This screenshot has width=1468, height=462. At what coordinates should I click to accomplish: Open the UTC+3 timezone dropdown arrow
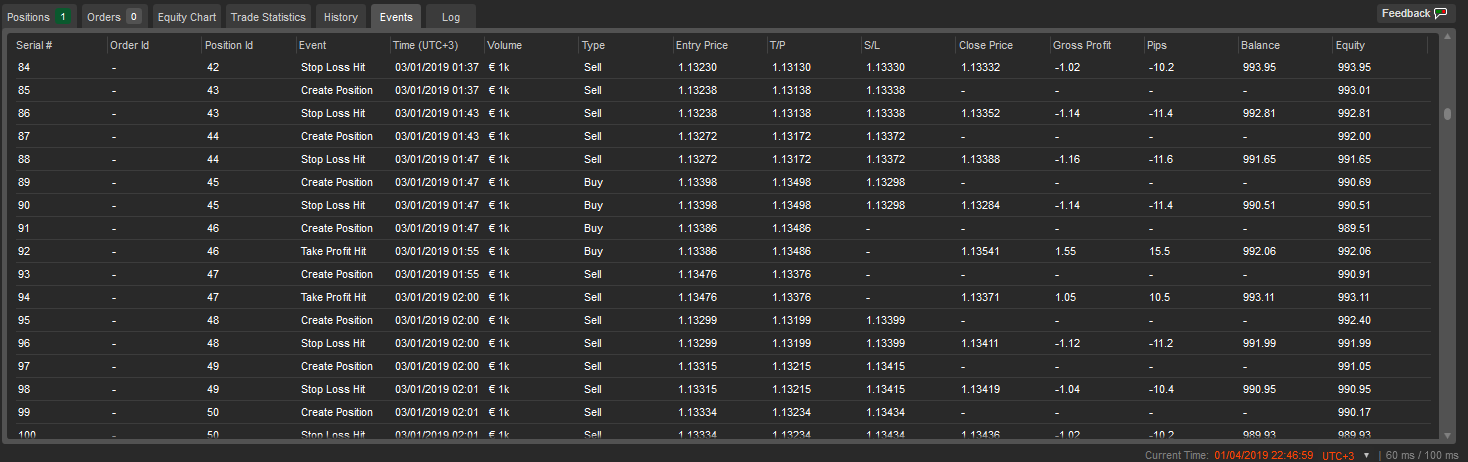(x=1366, y=456)
